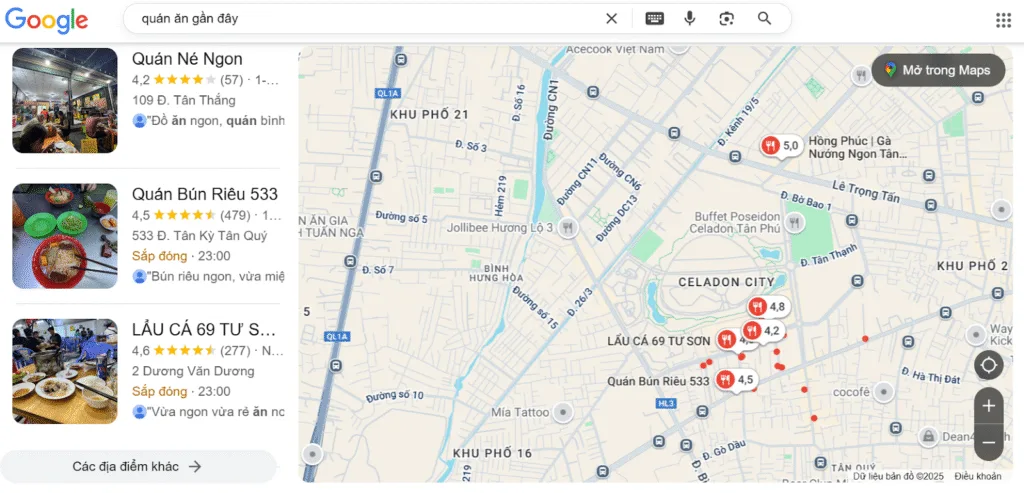Click the review snippet 'Bún riêu ngon, vừa miệ'

tap(216, 276)
